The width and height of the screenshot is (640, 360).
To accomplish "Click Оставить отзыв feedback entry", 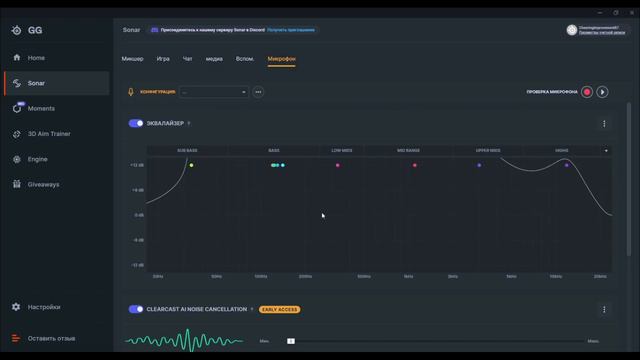I will tap(51, 338).
